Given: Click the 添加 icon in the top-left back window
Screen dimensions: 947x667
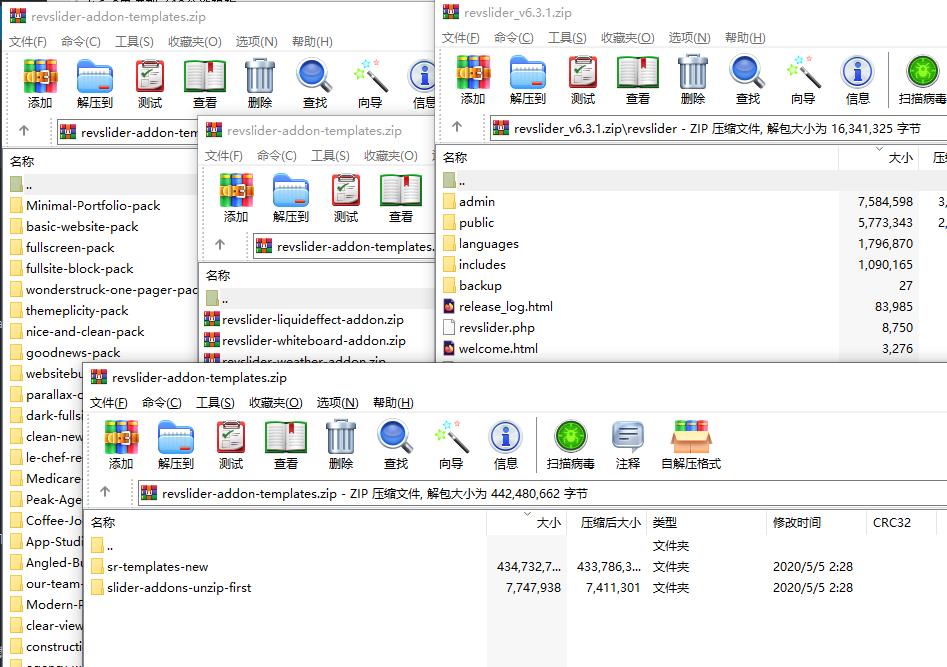Looking at the screenshot, I should (x=40, y=84).
